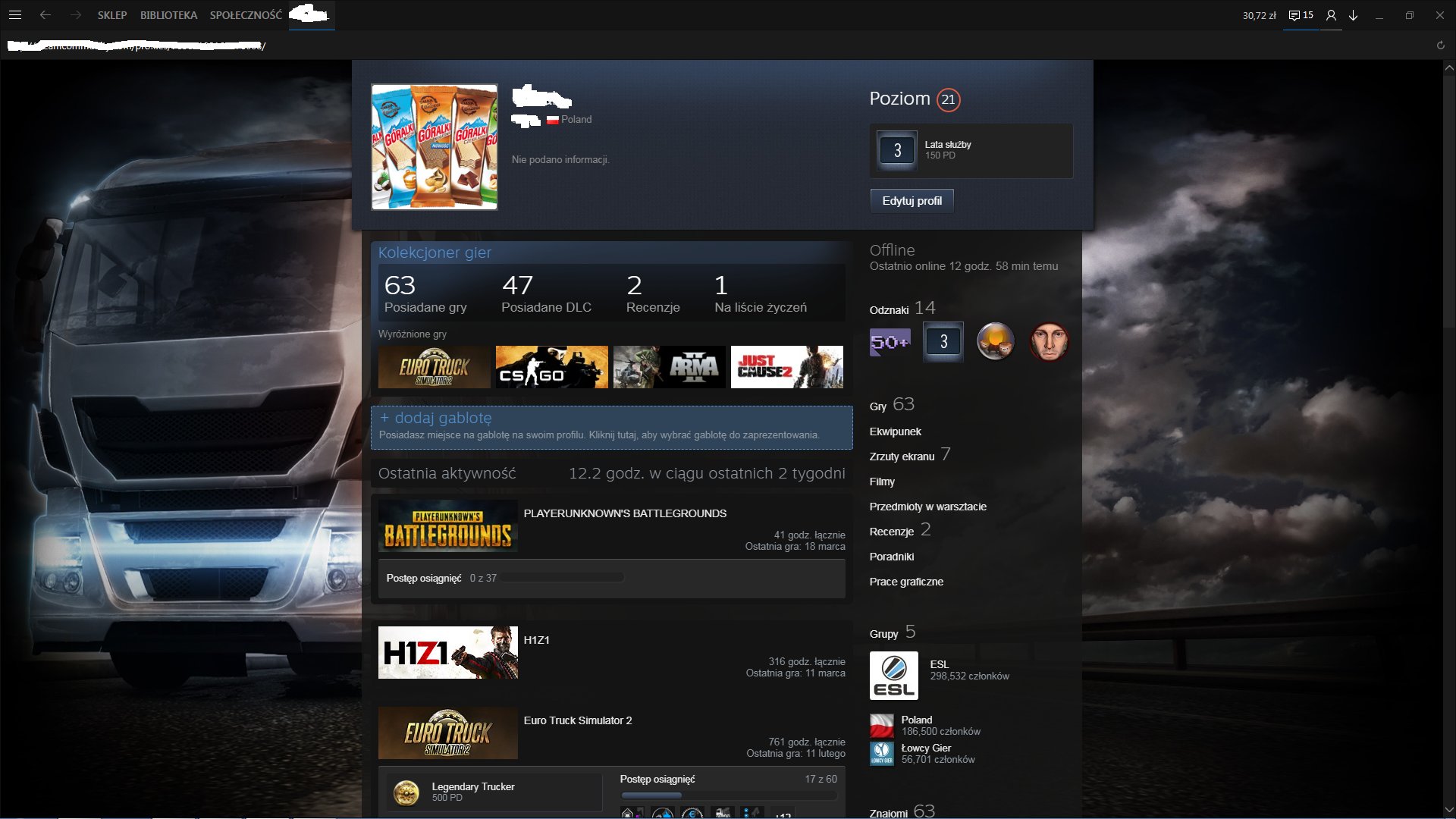Click the Łowcy Gier group icon

click(x=881, y=754)
